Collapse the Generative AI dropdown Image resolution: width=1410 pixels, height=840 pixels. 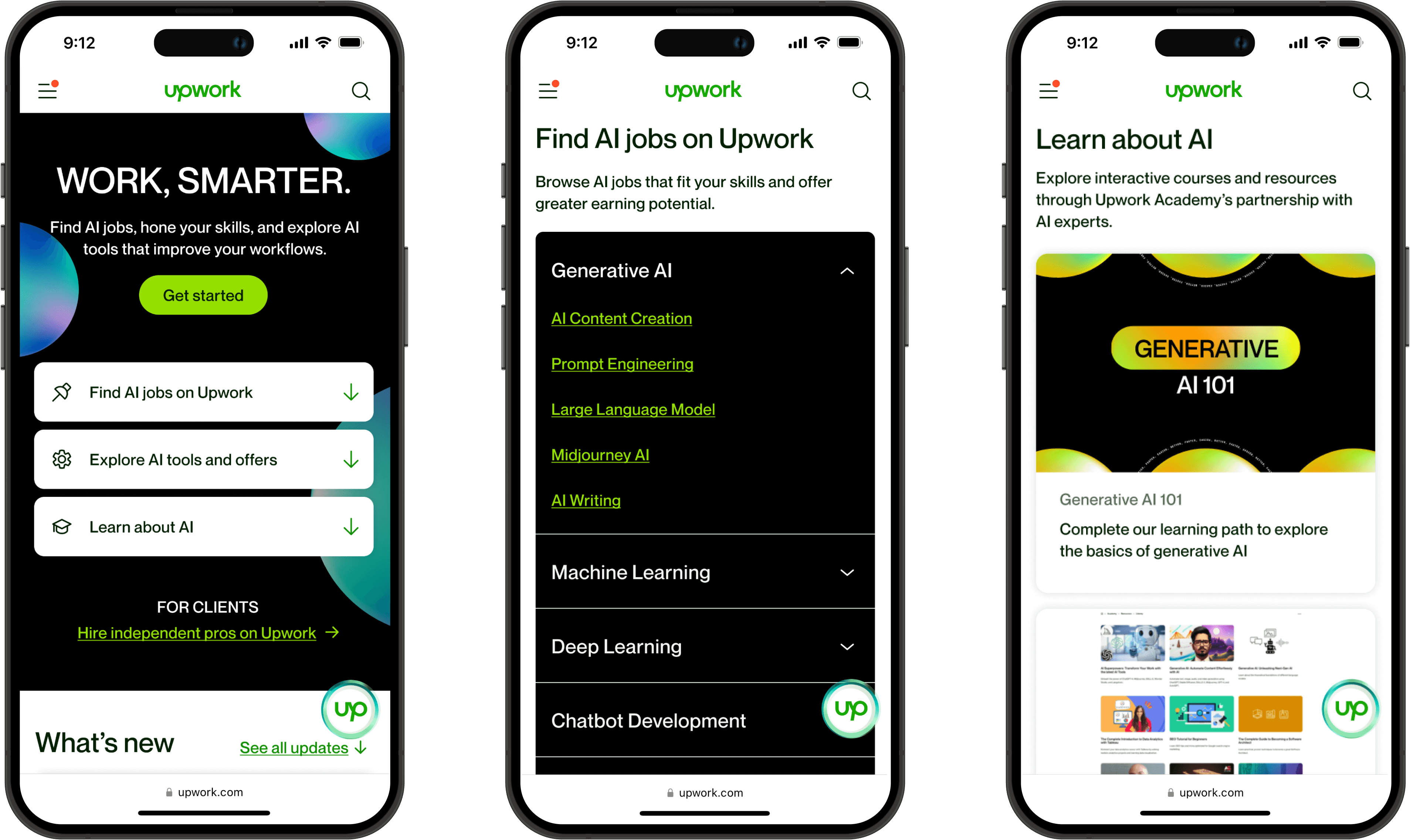(x=846, y=270)
